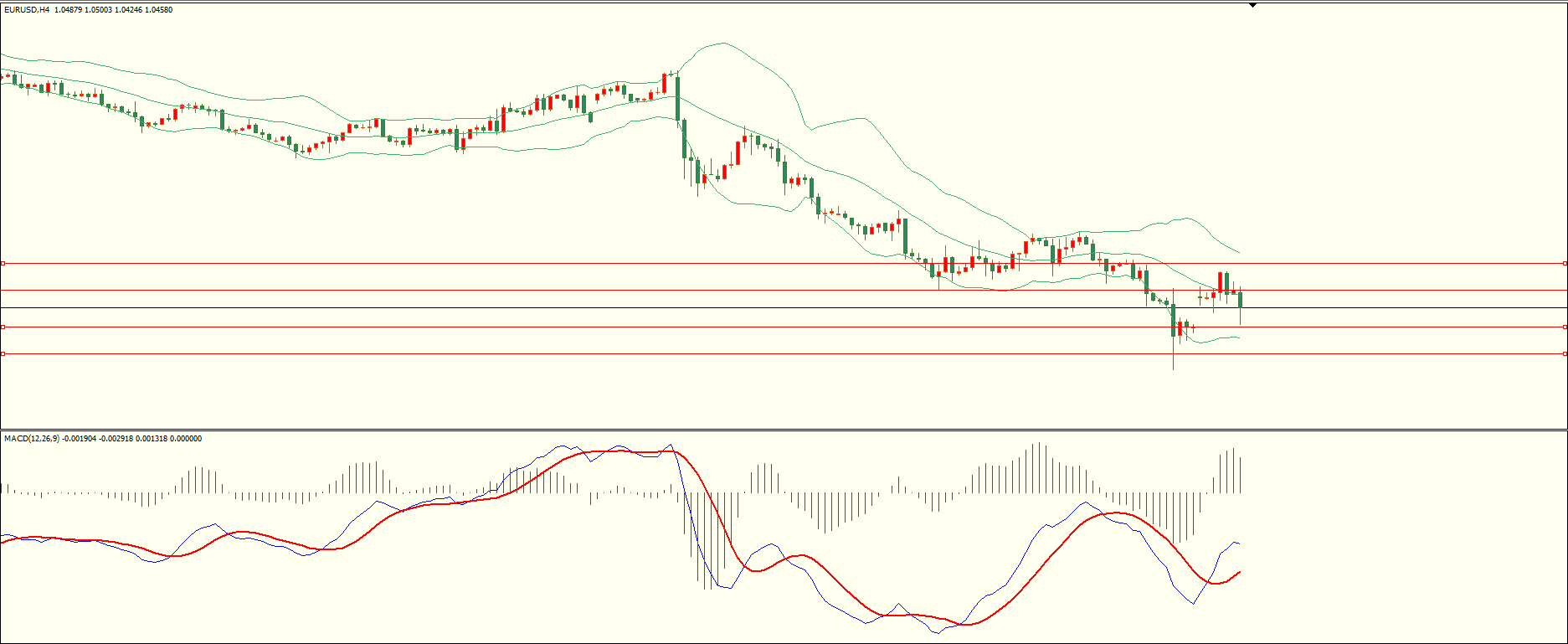Select left handle of topmost red horizontal line

coord(3,264)
